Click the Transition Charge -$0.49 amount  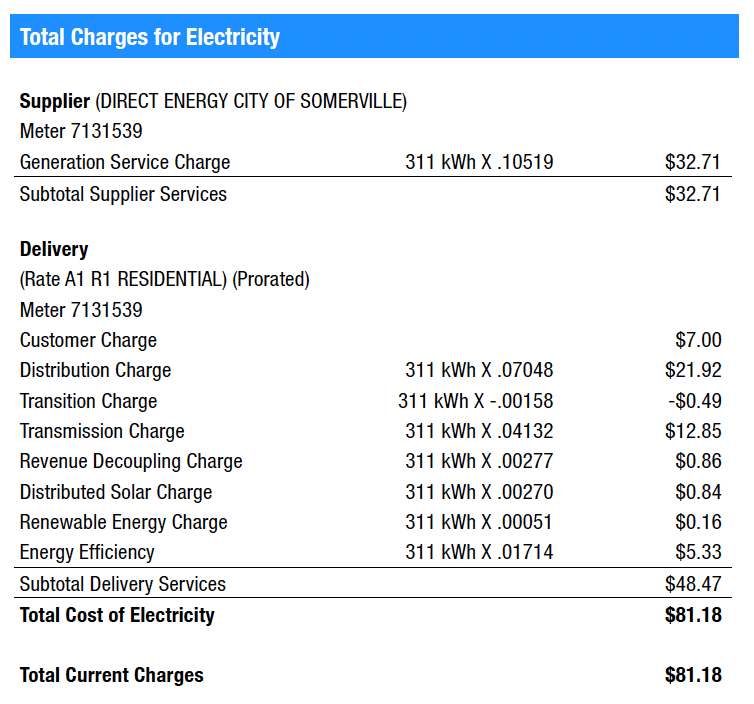coord(695,401)
